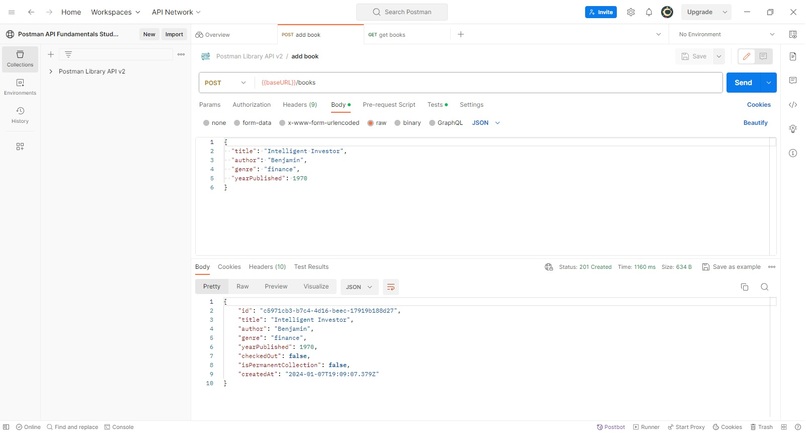Screen dimensions: 806x433
Task: Open the notifications bell
Action: coord(649,12)
